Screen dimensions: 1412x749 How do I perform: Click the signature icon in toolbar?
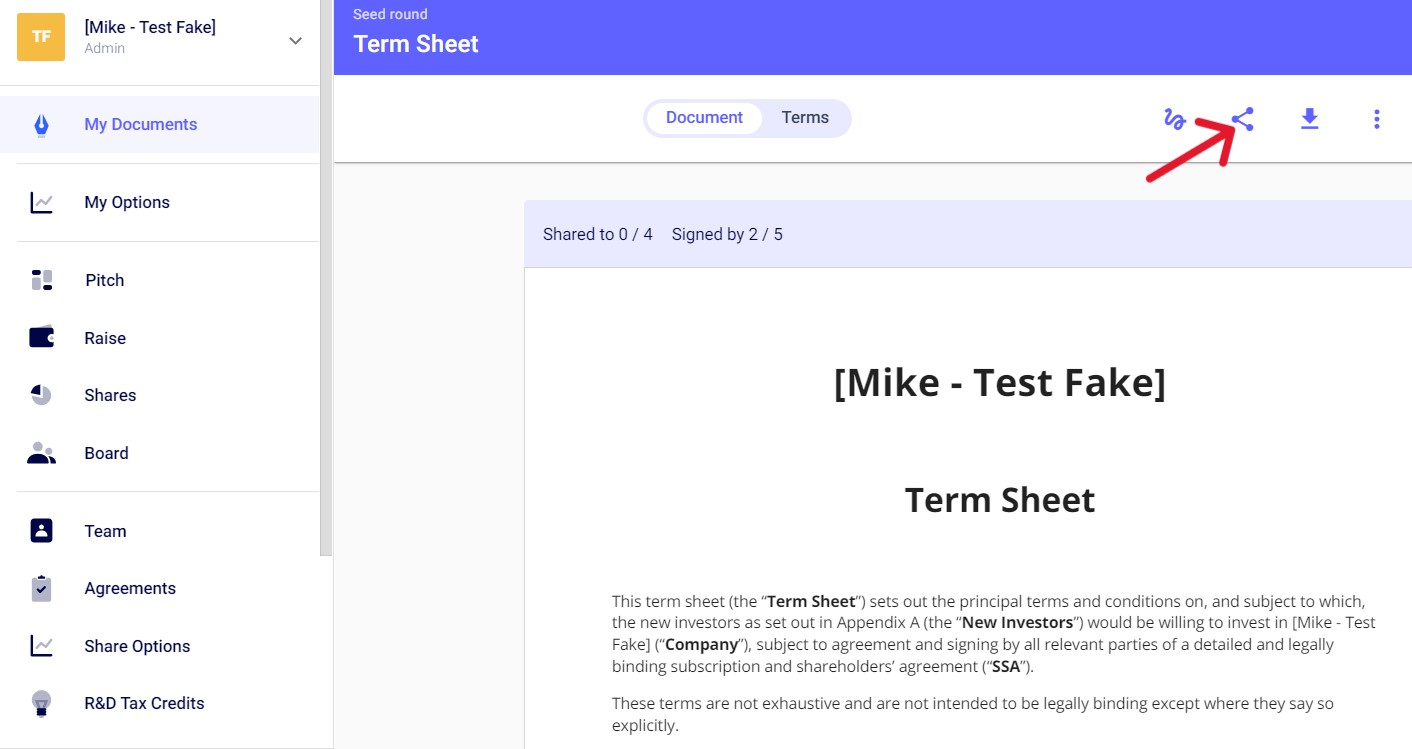1175,119
